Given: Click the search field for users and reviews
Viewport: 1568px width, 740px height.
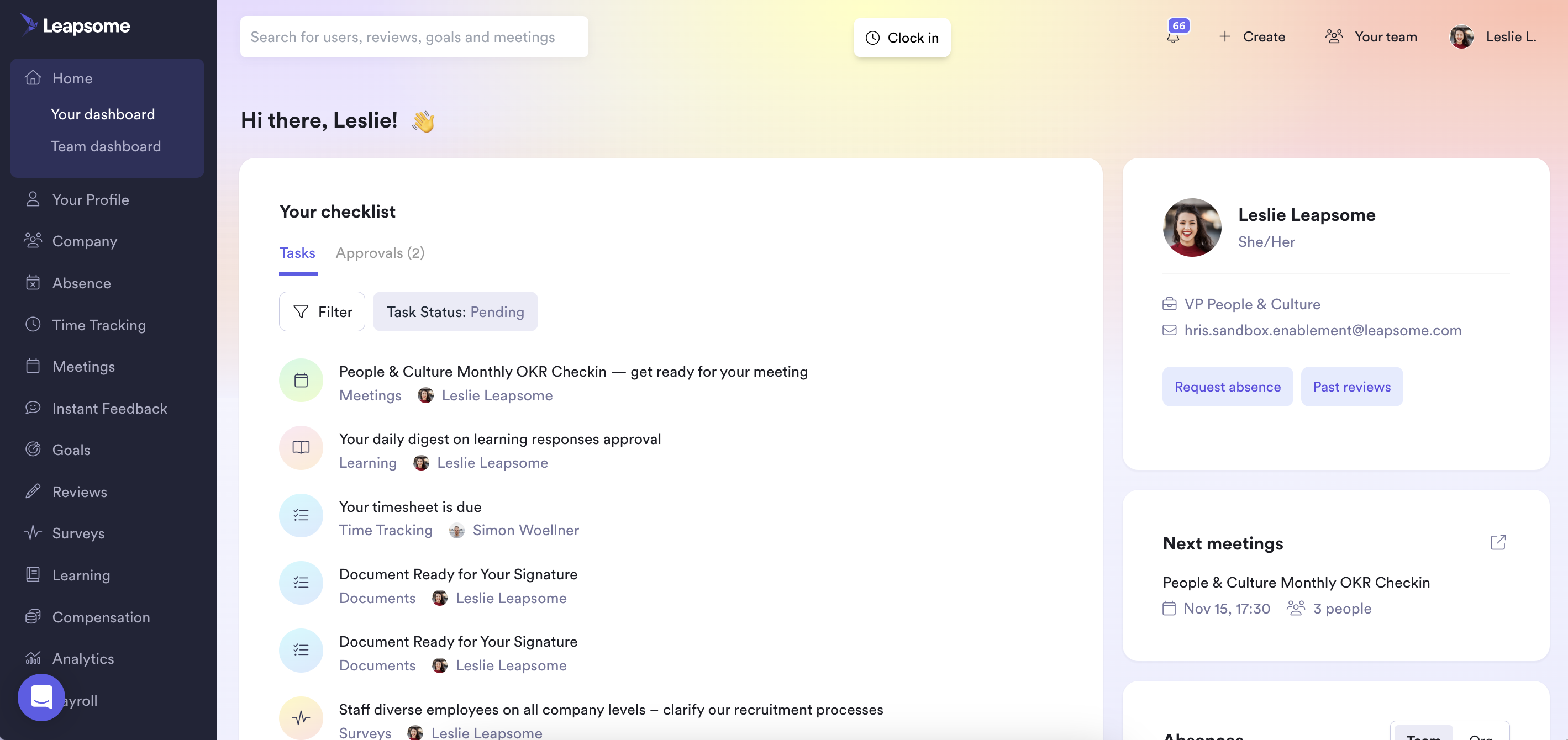Looking at the screenshot, I should point(414,37).
